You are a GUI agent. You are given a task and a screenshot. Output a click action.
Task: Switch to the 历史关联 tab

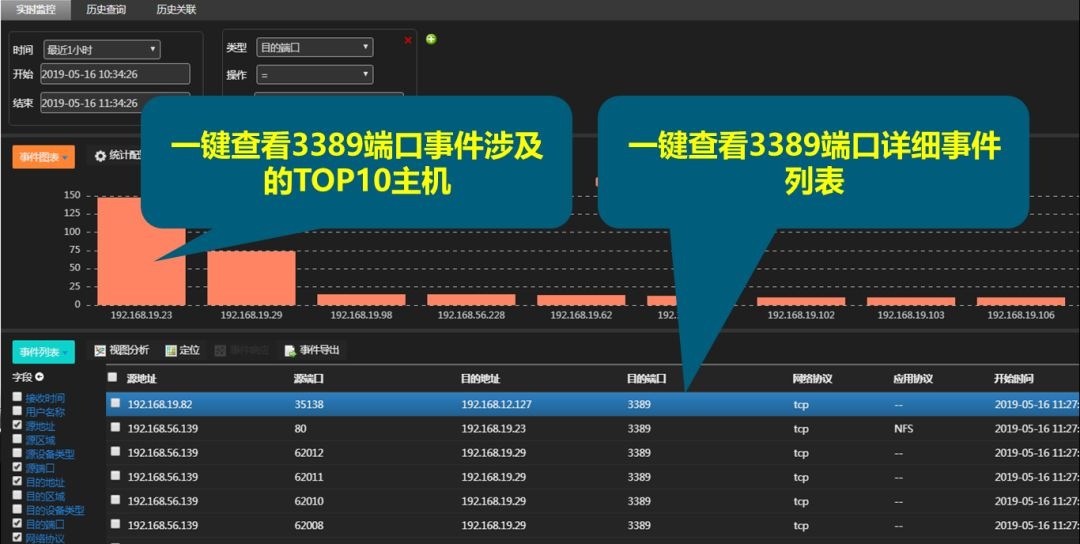(x=176, y=10)
